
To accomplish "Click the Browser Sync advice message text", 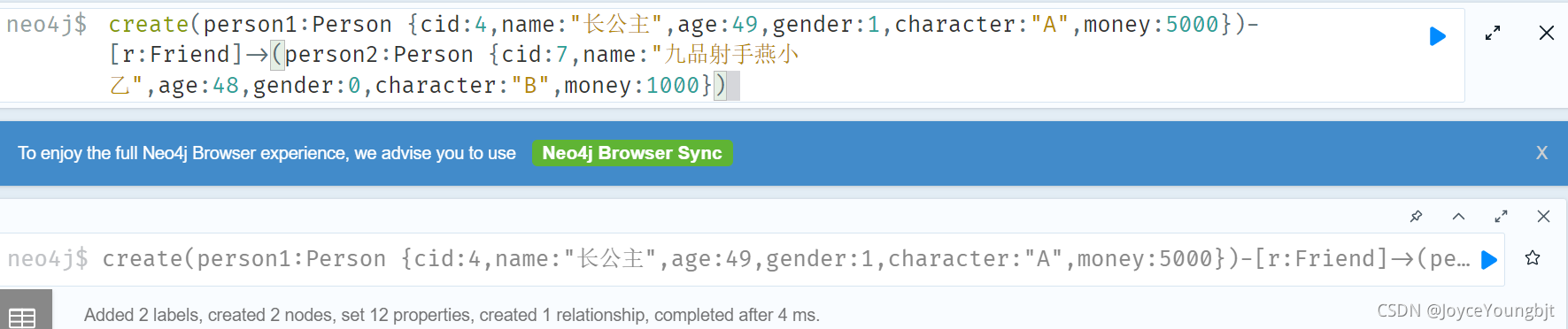I will coord(266,153).
